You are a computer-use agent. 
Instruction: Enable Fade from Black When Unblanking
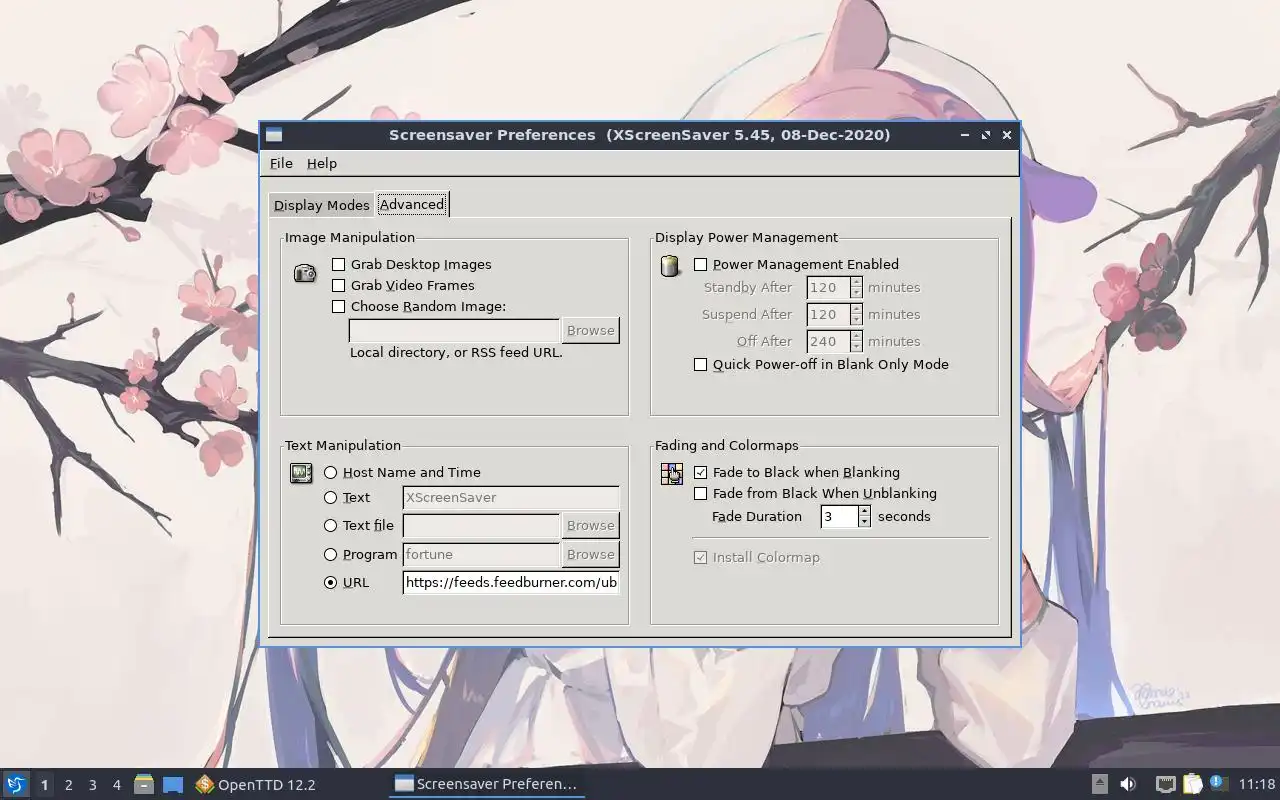tap(701, 494)
